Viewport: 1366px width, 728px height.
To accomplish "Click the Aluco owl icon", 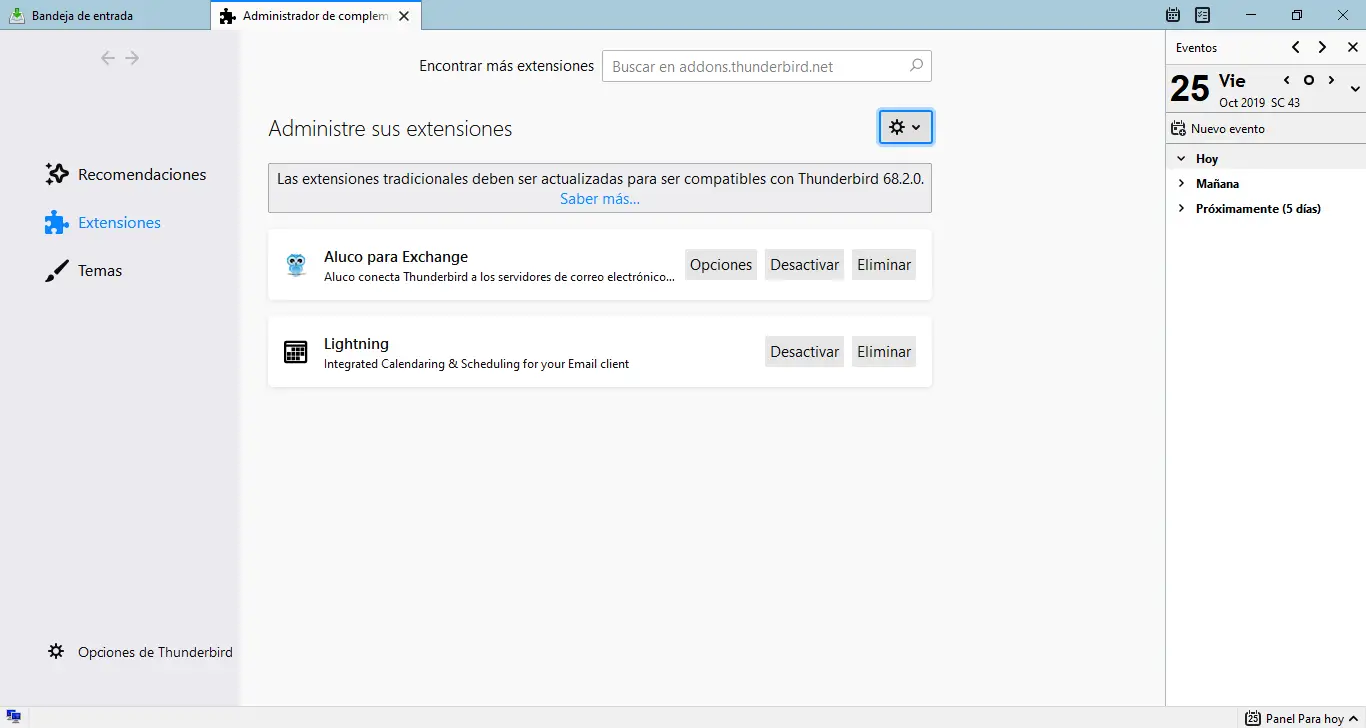I will [x=296, y=265].
